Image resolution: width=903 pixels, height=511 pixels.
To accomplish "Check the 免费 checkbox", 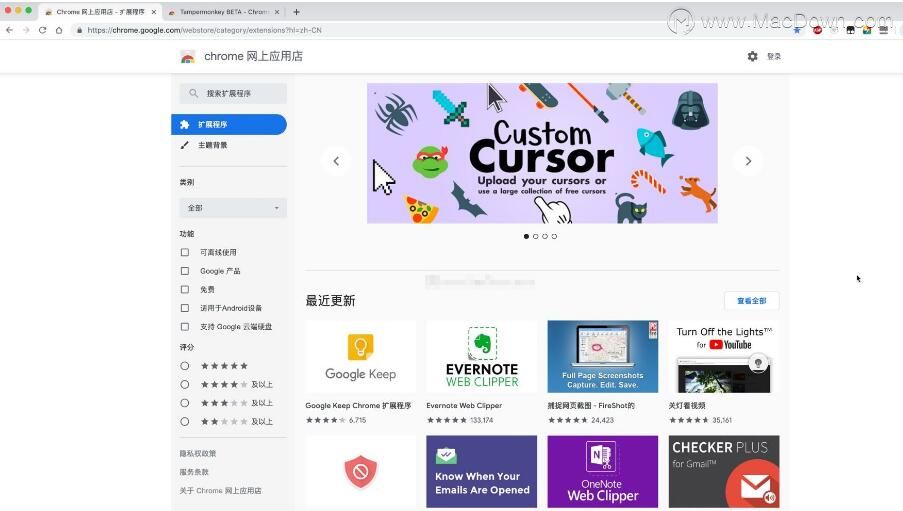I will click(x=185, y=289).
